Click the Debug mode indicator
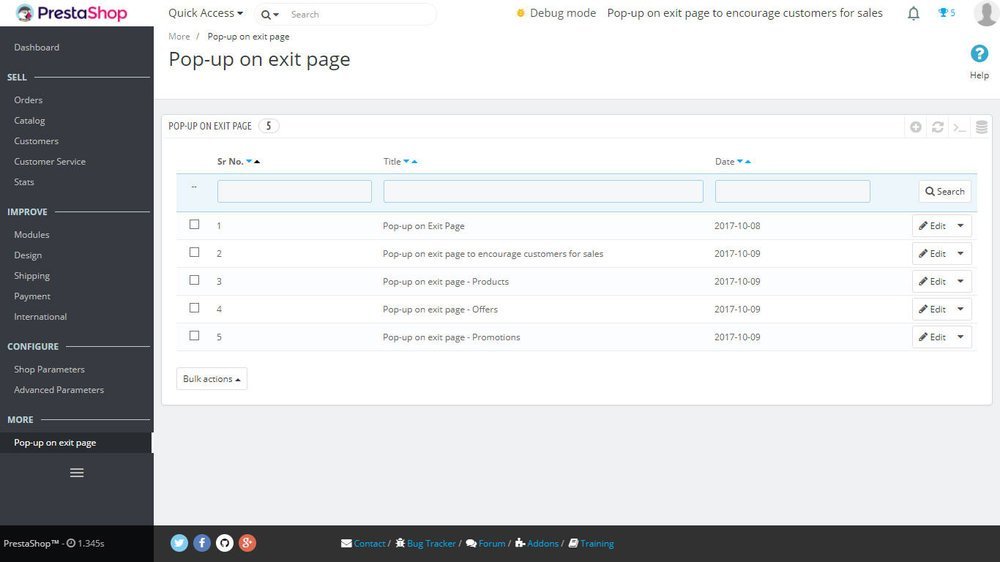The height and width of the screenshot is (562, 1000). point(555,13)
